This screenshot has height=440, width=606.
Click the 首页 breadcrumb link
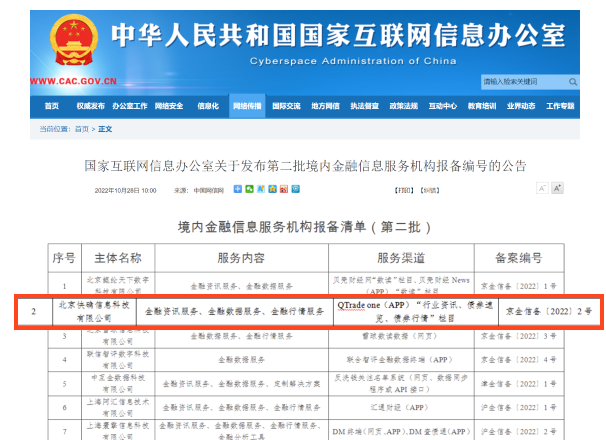point(82,129)
